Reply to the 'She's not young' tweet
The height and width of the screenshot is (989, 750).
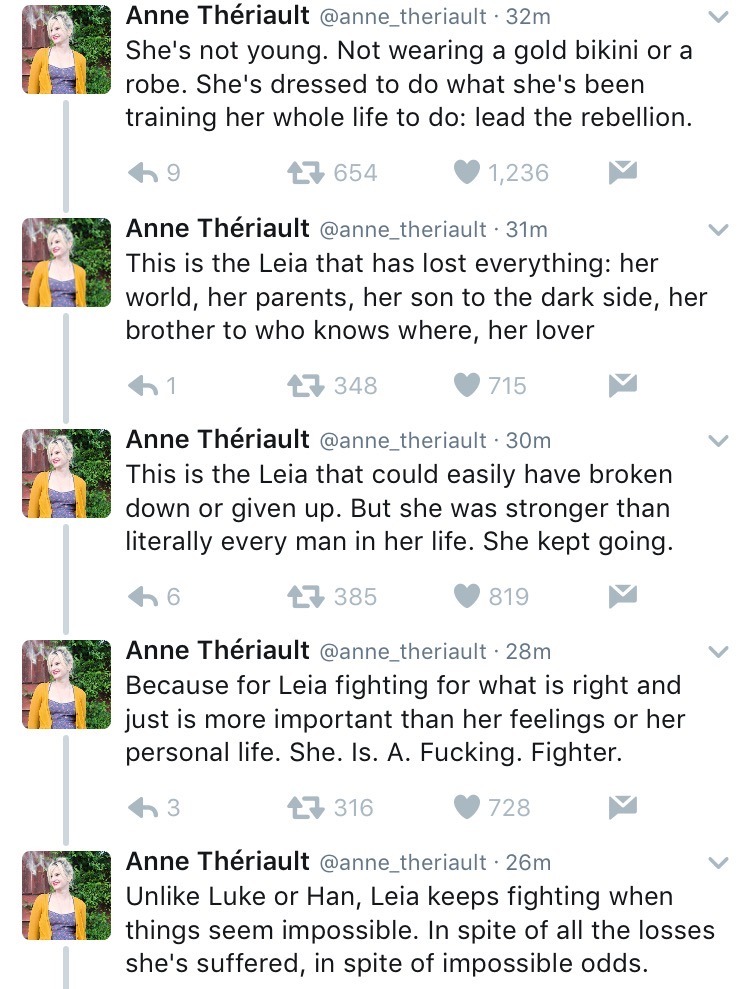point(144,173)
